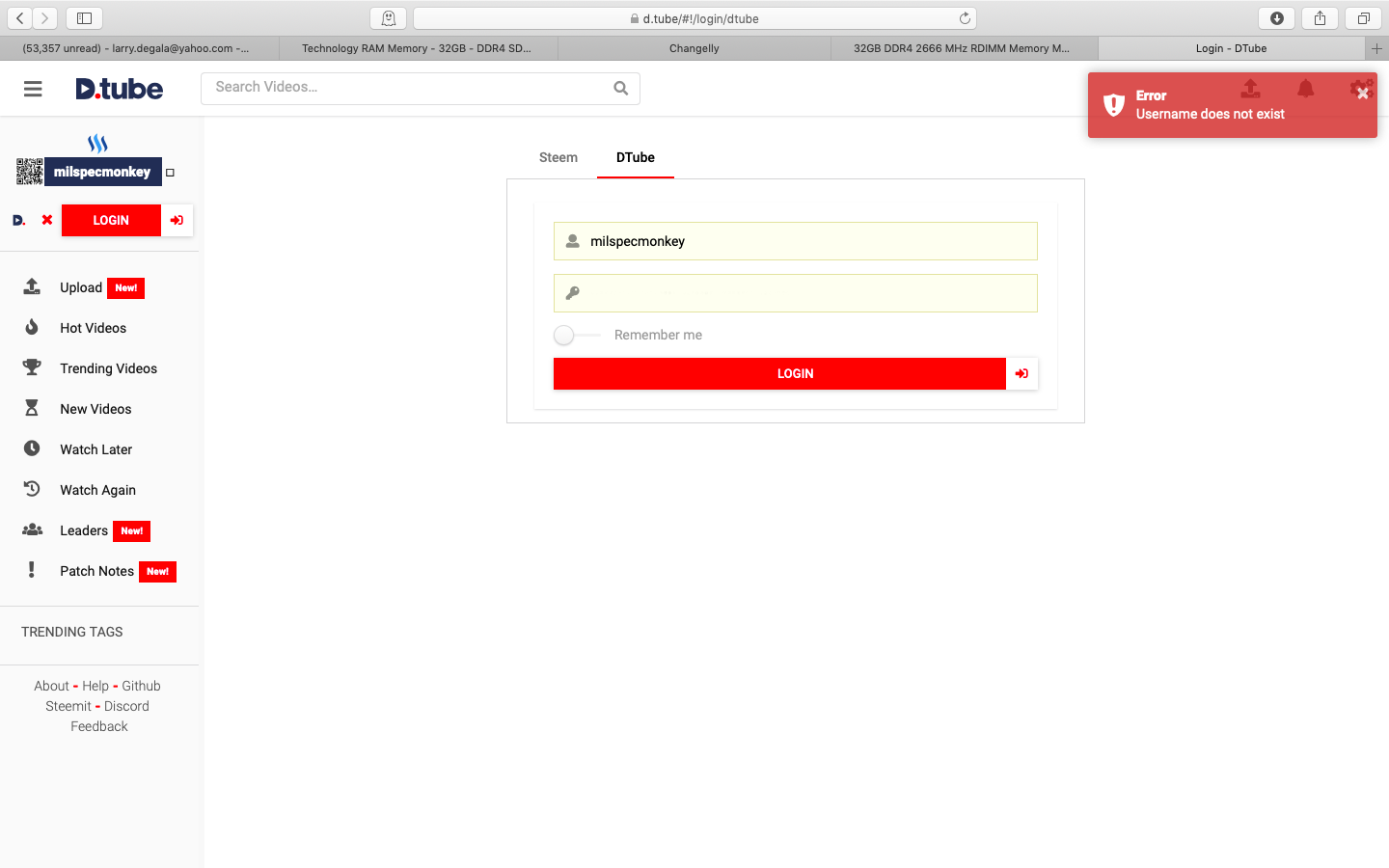The height and width of the screenshot is (868, 1389).
Task: Follow the About link
Action: click(51, 686)
